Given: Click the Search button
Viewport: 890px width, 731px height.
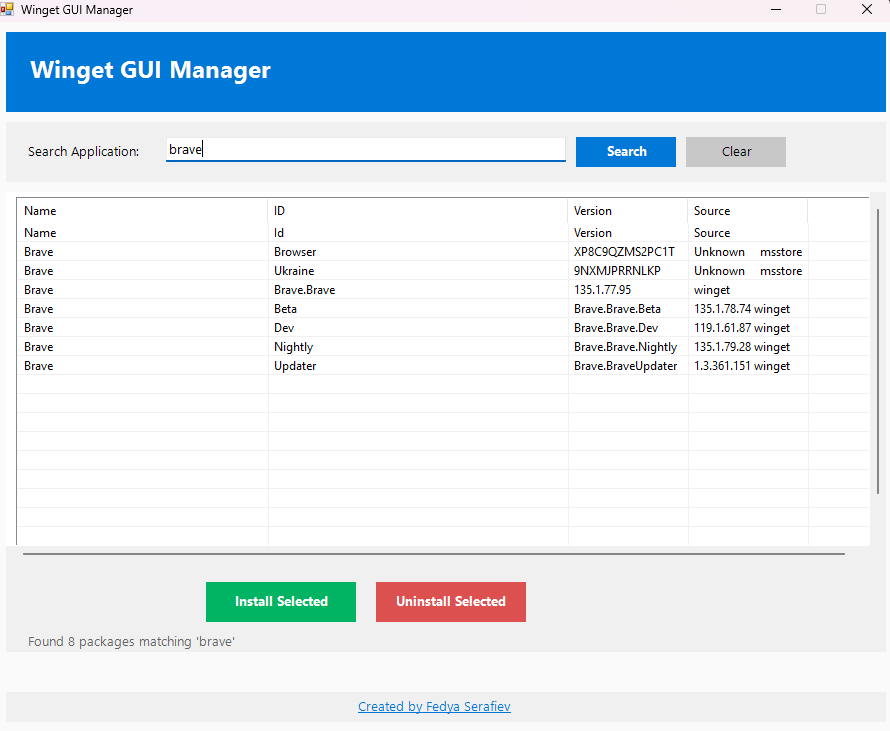Looking at the screenshot, I should click(x=625, y=152).
